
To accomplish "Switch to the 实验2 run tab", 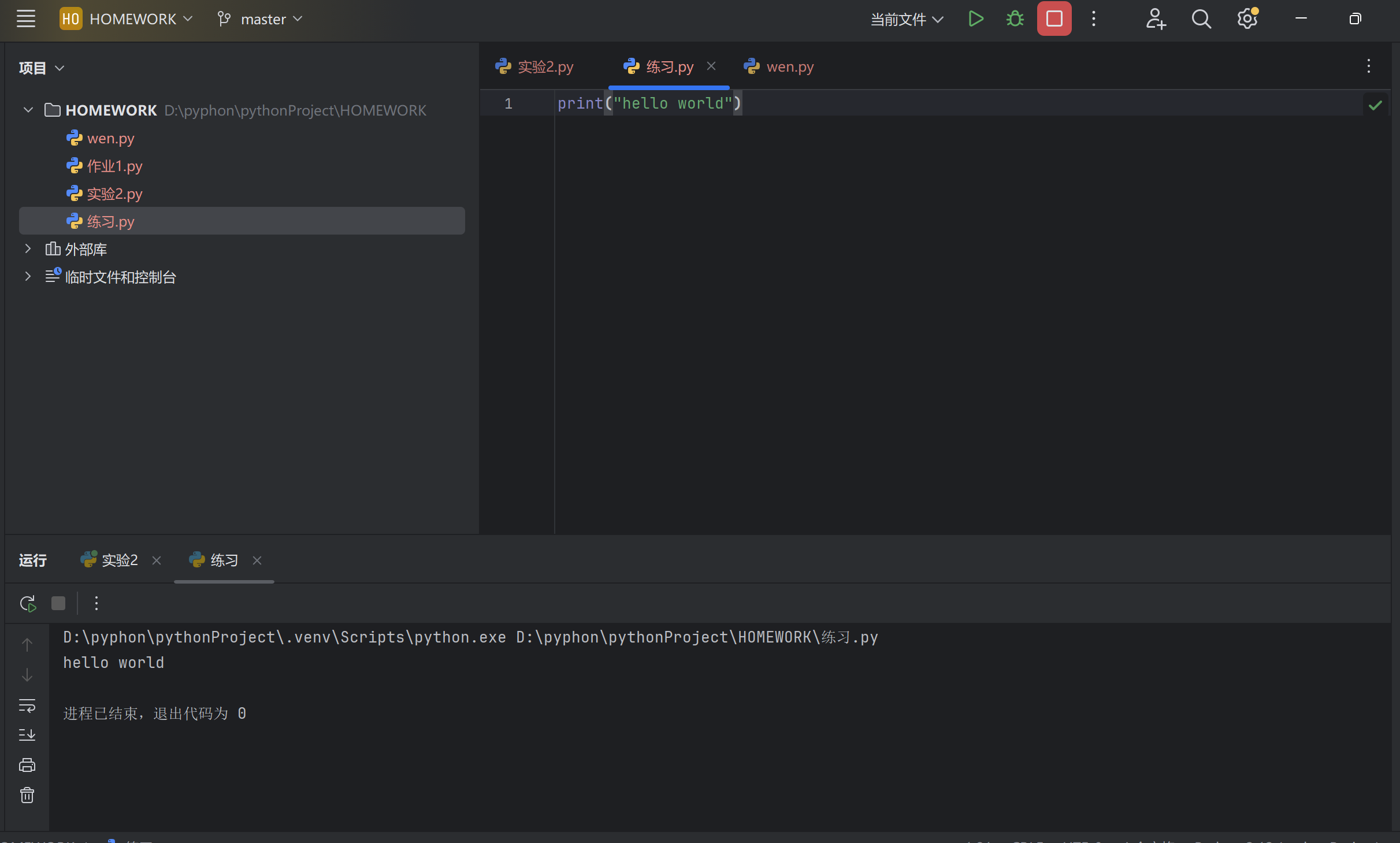I will (x=119, y=560).
